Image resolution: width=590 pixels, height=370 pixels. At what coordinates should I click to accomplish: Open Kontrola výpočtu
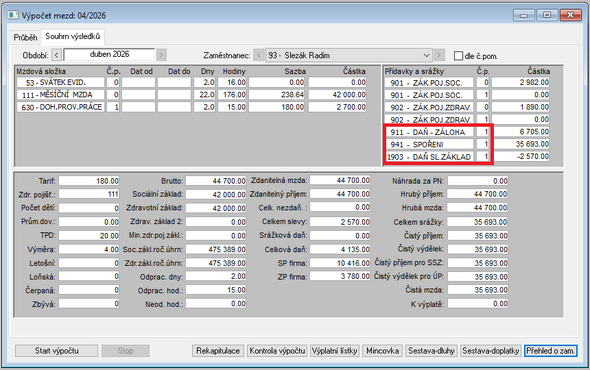click(277, 351)
